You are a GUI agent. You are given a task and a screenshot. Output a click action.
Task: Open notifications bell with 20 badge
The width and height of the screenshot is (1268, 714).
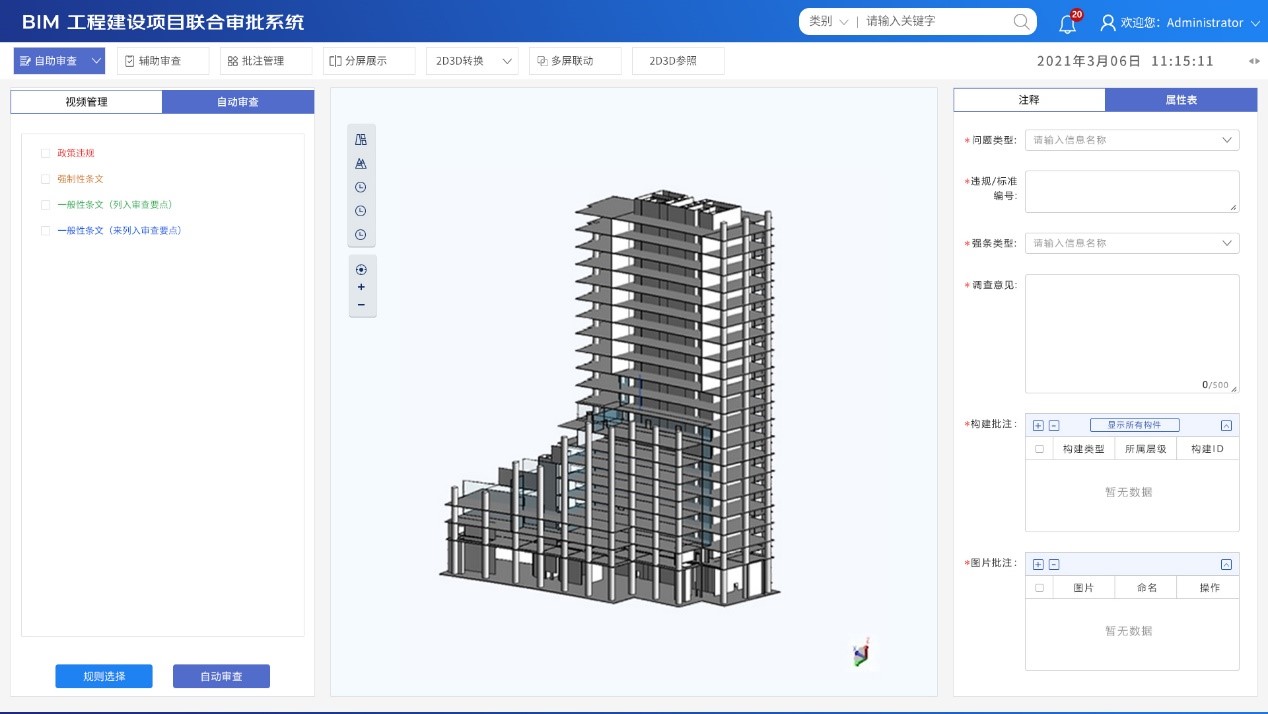pos(1067,23)
